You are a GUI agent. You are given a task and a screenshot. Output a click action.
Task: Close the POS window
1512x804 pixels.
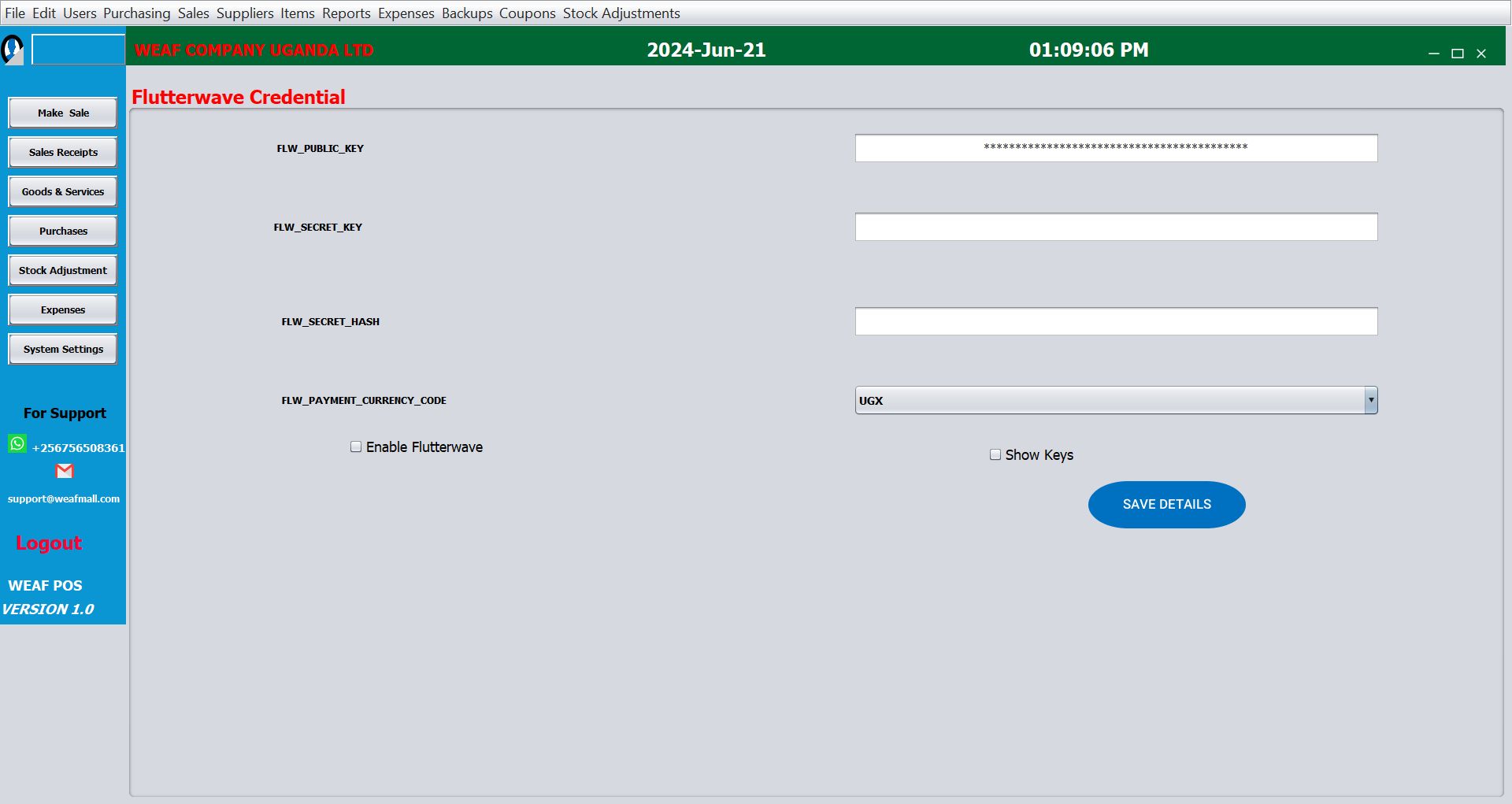[1481, 54]
